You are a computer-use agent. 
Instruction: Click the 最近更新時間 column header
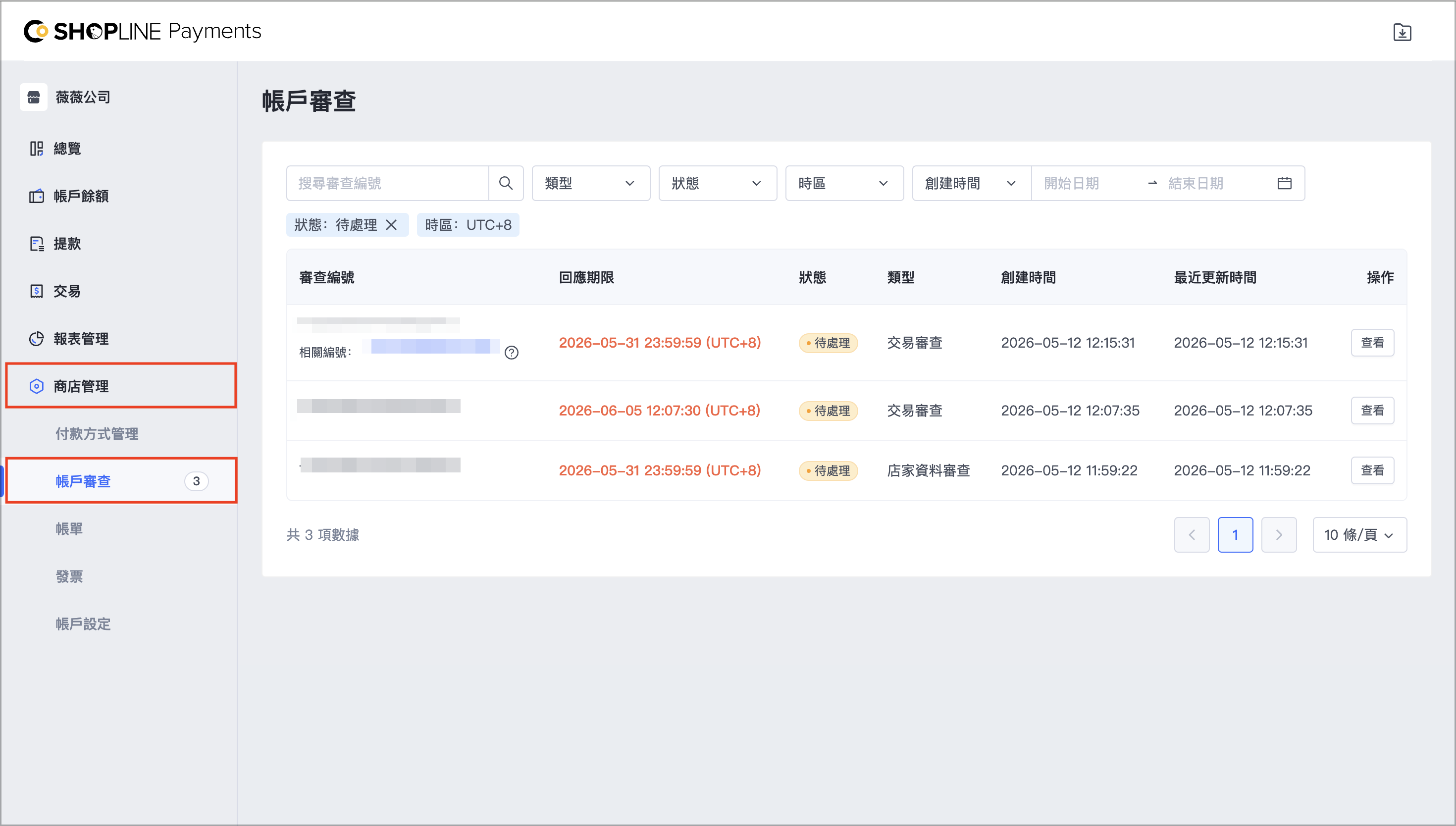pyautogui.click(x=1215, y=277)
